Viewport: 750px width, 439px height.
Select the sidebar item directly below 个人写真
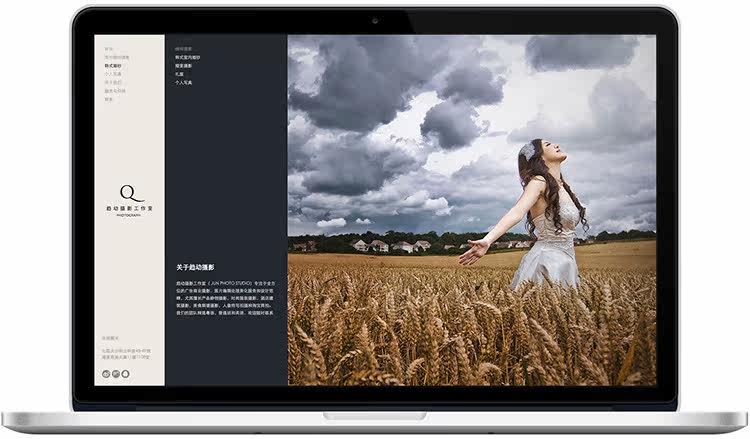[113, 83]
